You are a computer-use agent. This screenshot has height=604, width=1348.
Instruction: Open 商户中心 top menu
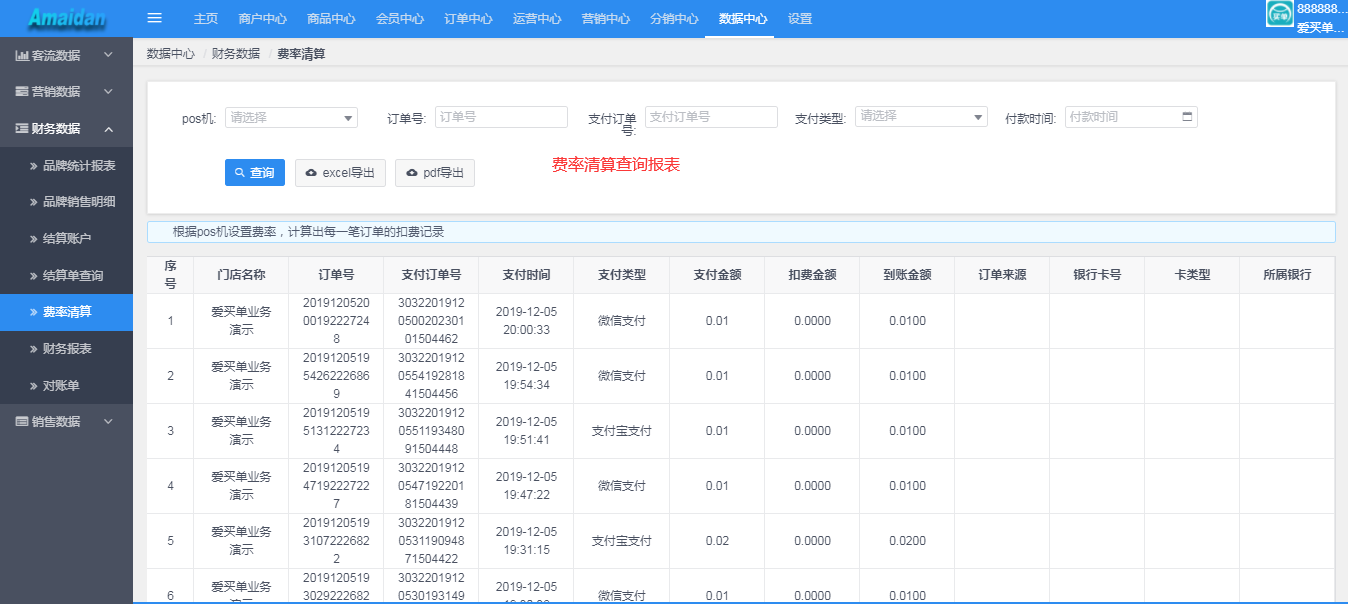pyautogui.click(x=263, y=19)
